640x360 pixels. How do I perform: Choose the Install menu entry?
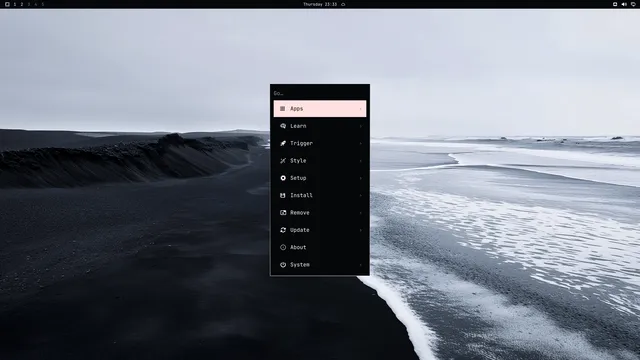coord(320,196)
